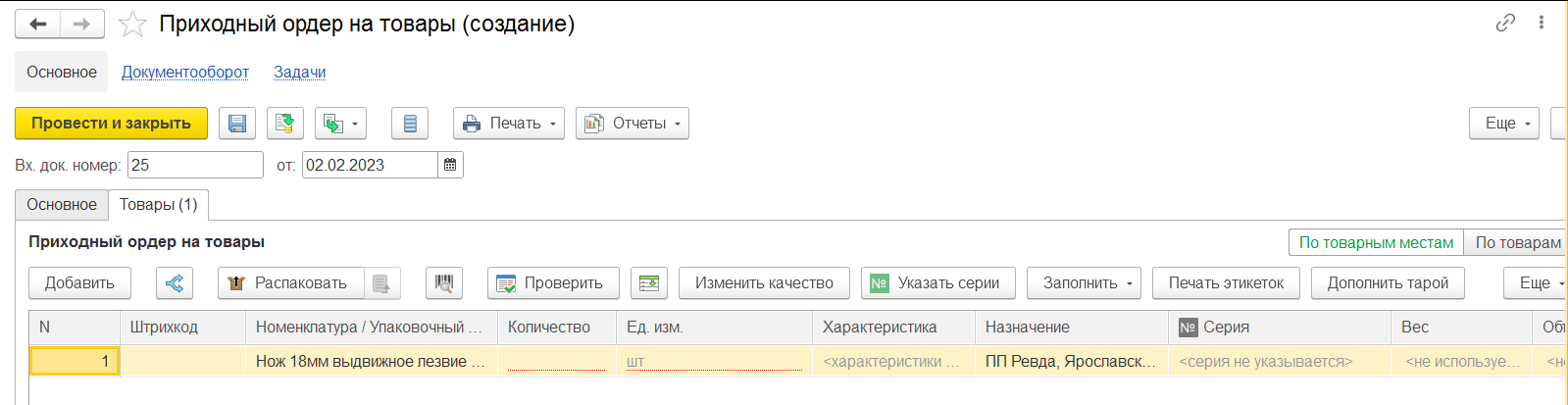1568x405 pixels.
Task: Open the Документооборот link
Action: [x=185, y=73]
